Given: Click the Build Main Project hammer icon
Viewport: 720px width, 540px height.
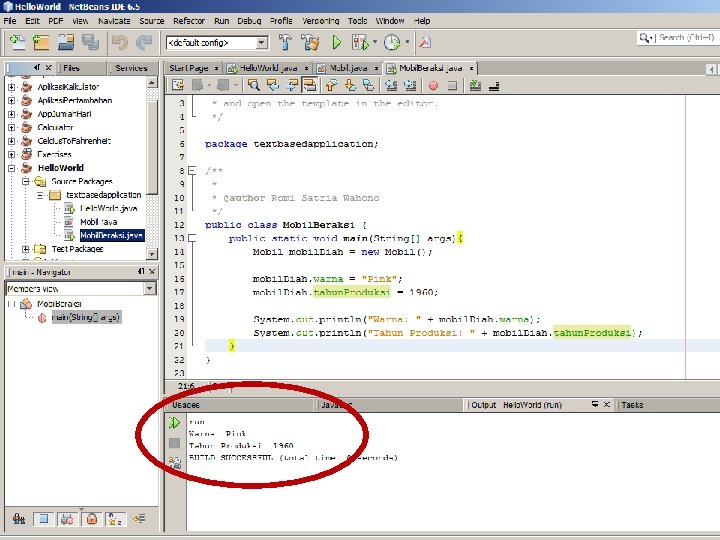Looking at the screenshot, I should tap(286, 43).
